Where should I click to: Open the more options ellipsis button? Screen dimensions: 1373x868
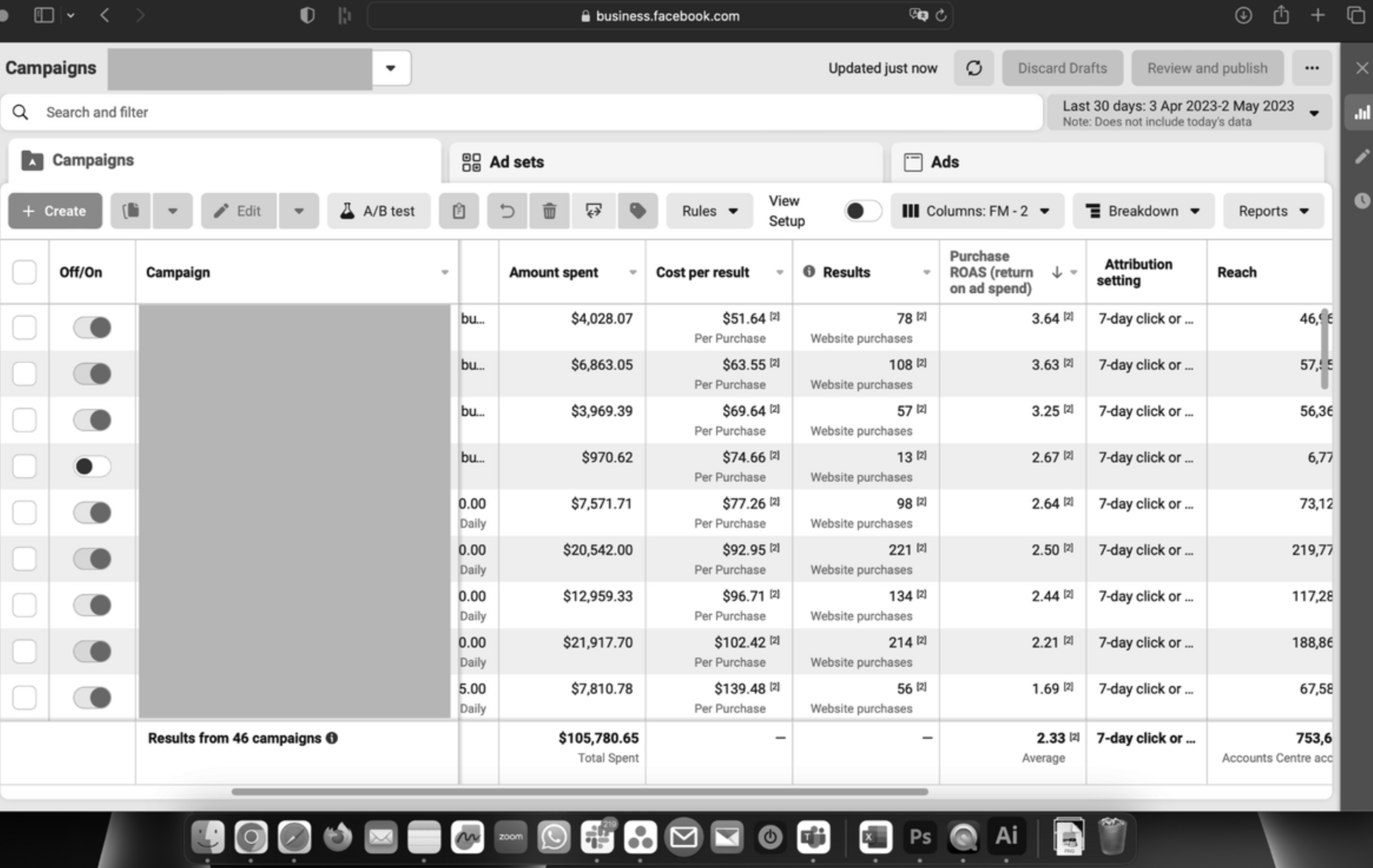point(1312,69)
